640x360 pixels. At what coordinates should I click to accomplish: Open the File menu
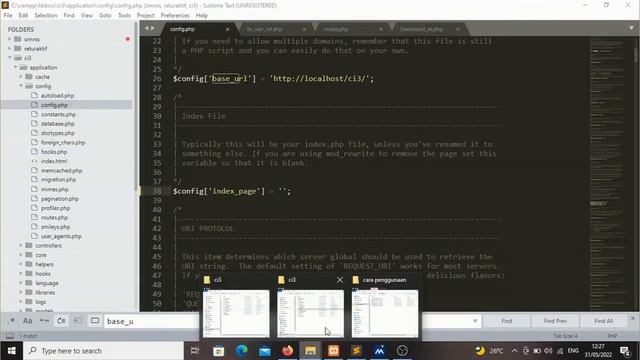(8, 16)
